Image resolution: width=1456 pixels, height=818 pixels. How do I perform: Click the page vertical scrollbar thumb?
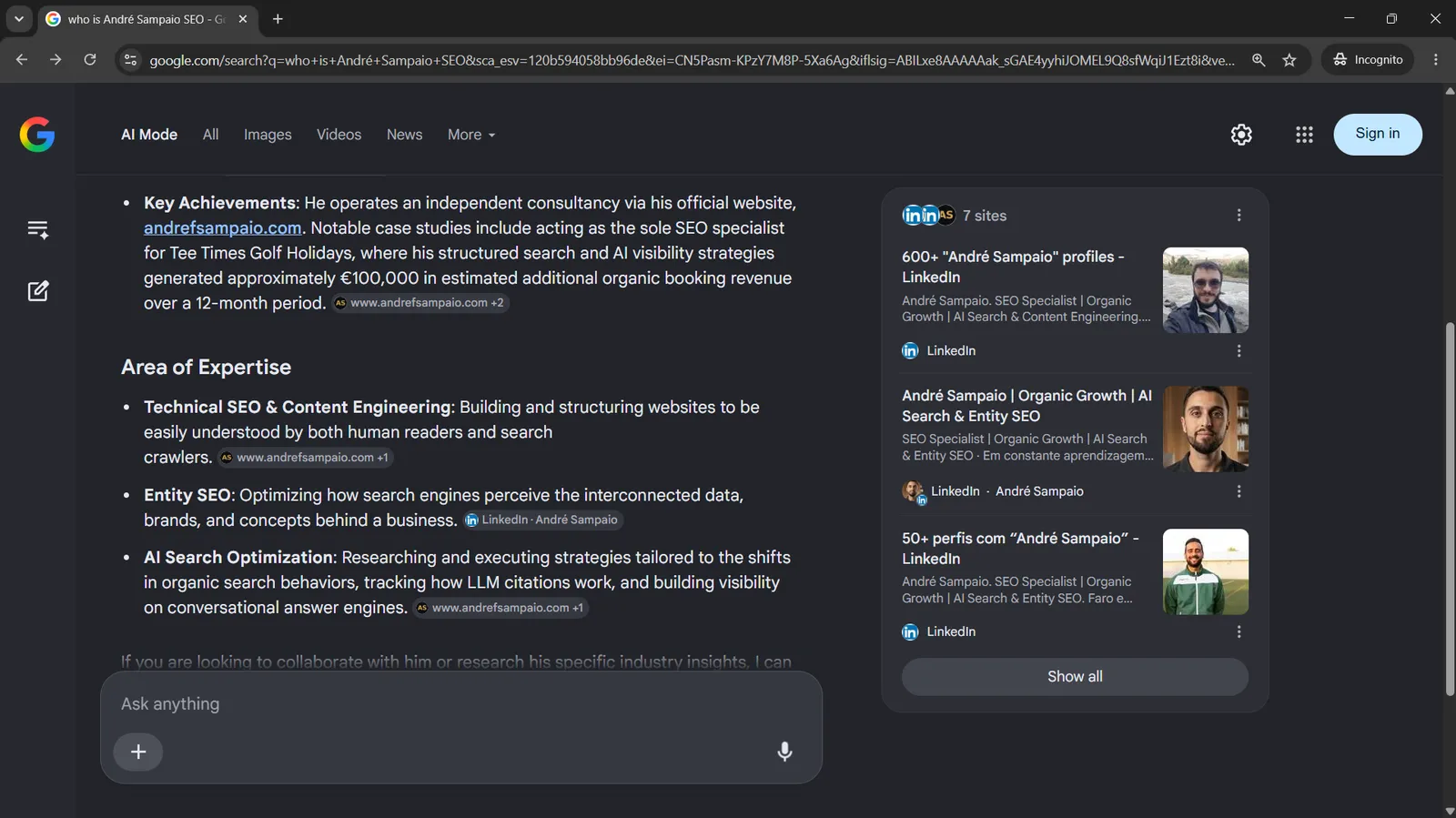pos(1450,510)
